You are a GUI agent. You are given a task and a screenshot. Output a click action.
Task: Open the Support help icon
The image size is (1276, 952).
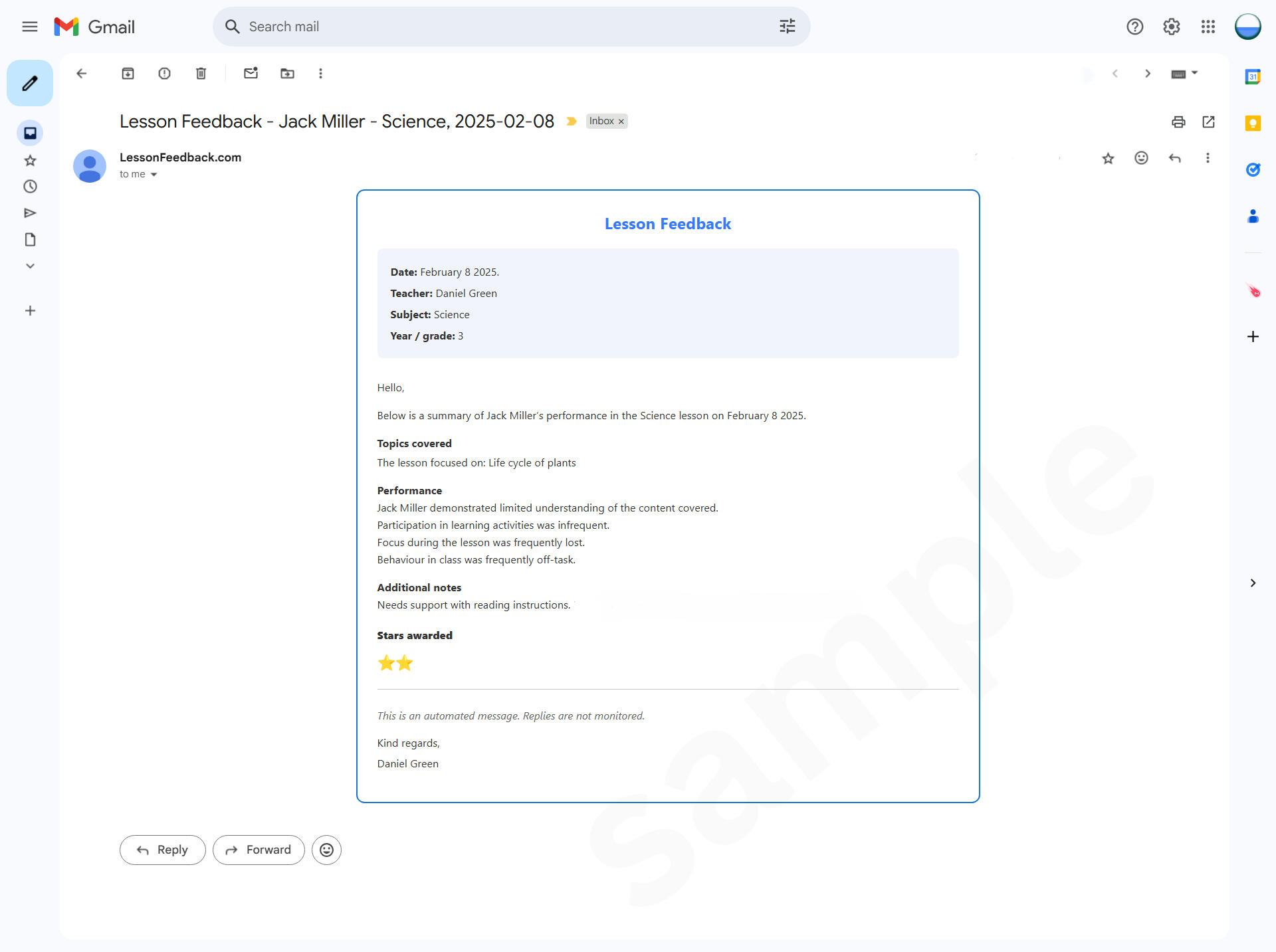(1135, 27)
